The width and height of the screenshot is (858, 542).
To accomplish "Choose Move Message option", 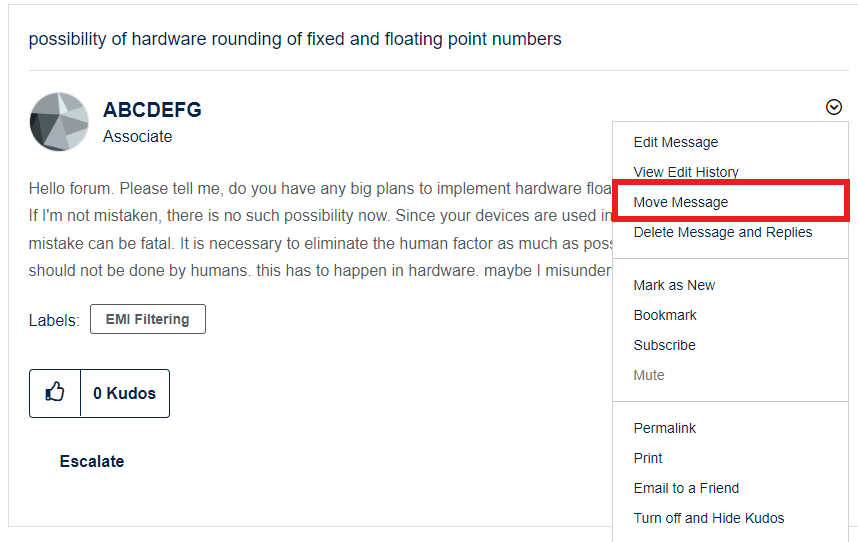I will coord(681,202).
